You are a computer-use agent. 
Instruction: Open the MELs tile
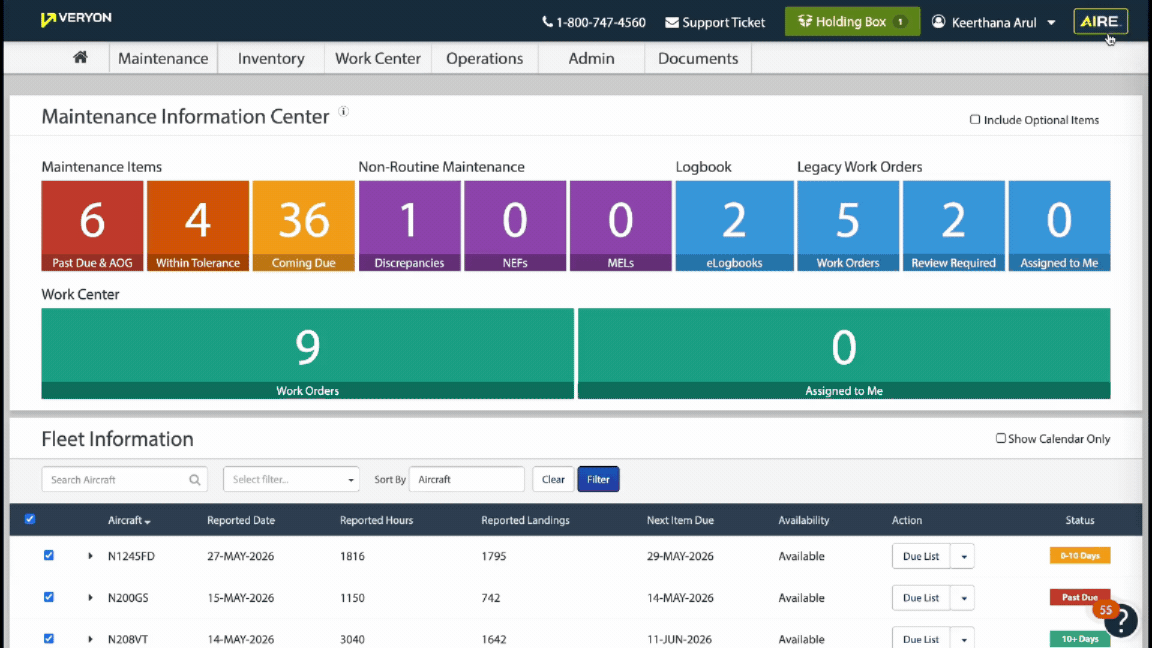click(621, 226)
